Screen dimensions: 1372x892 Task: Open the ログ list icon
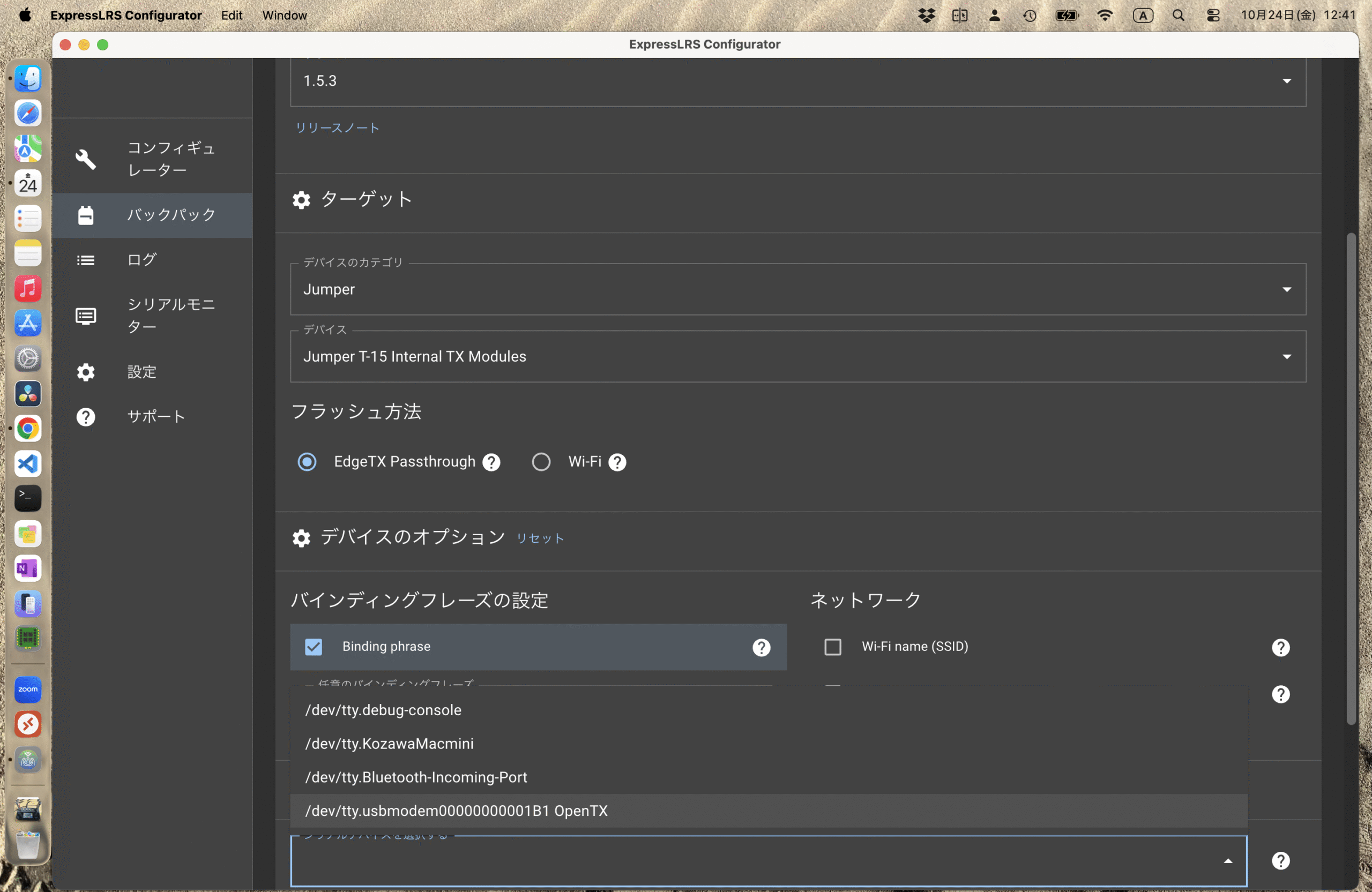tap(86, 260)
